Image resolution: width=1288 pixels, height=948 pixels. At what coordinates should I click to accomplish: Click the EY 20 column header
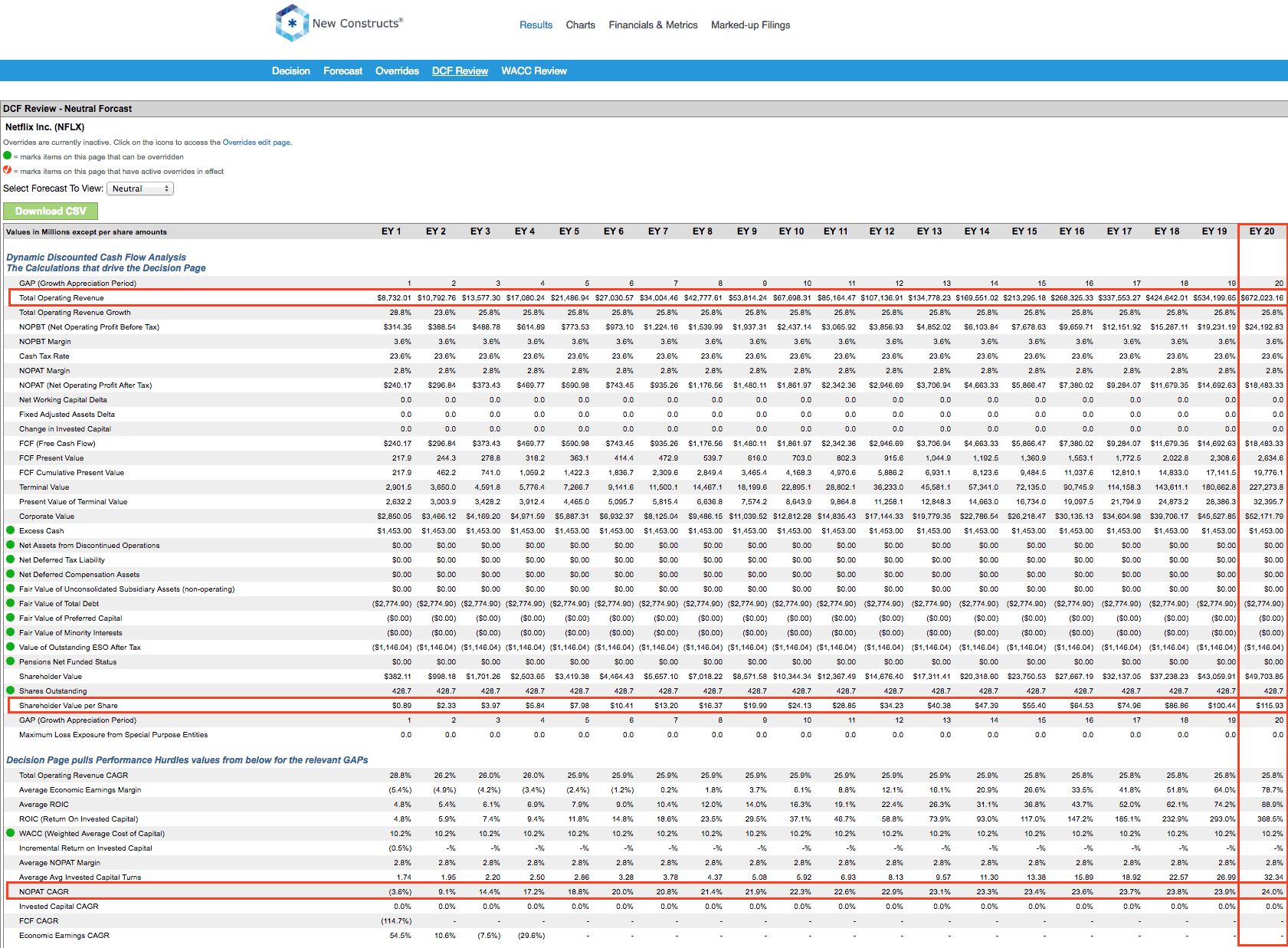[1262, 231]
